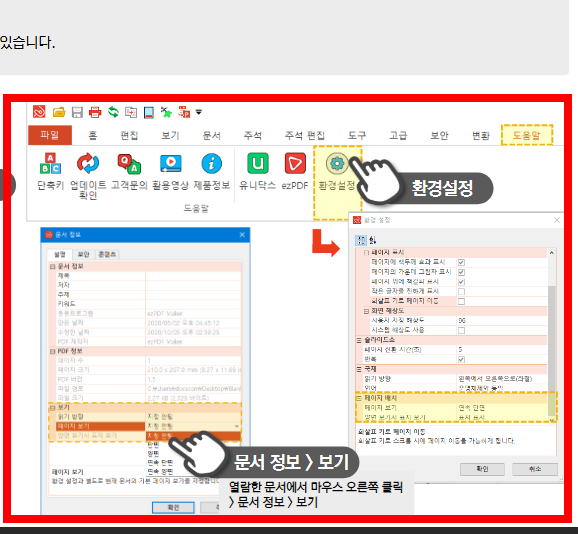Click the green star pointer icon

(x=166, y=112)
